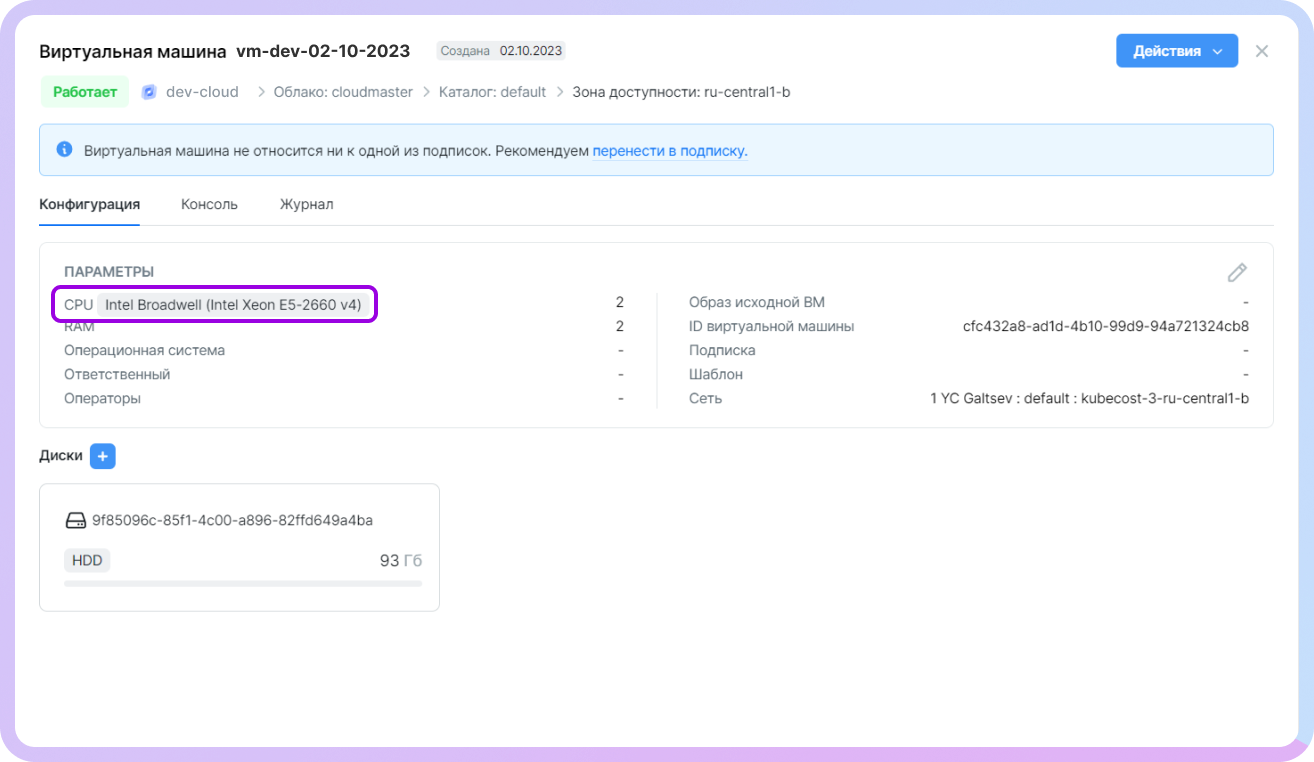The image size is (1314, 762).
Task: Click the Работает status badge
Action: [85, 92]
